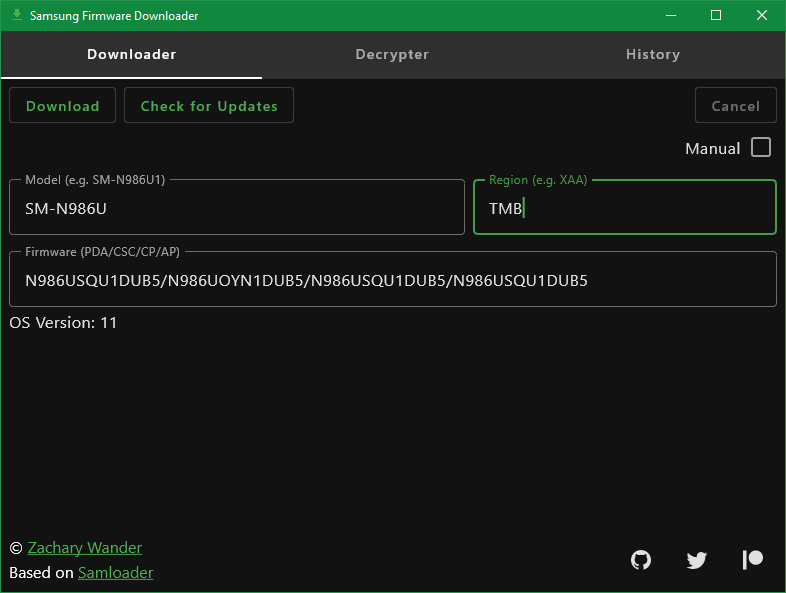The image size is (786, 593).
Task: Switch to the Decrypter tab
Action: click(392, 55)
